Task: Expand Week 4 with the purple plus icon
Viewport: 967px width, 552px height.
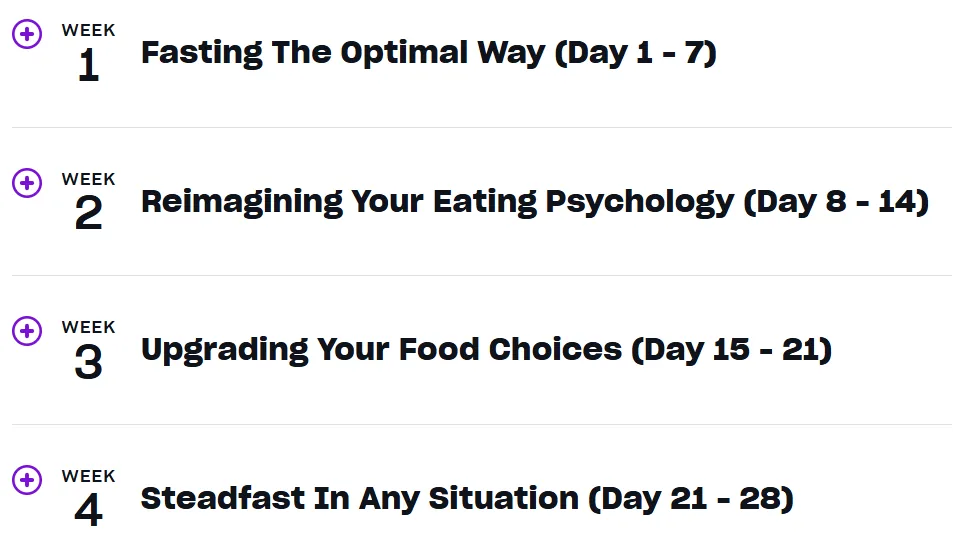Action: (x=27, y=479)
